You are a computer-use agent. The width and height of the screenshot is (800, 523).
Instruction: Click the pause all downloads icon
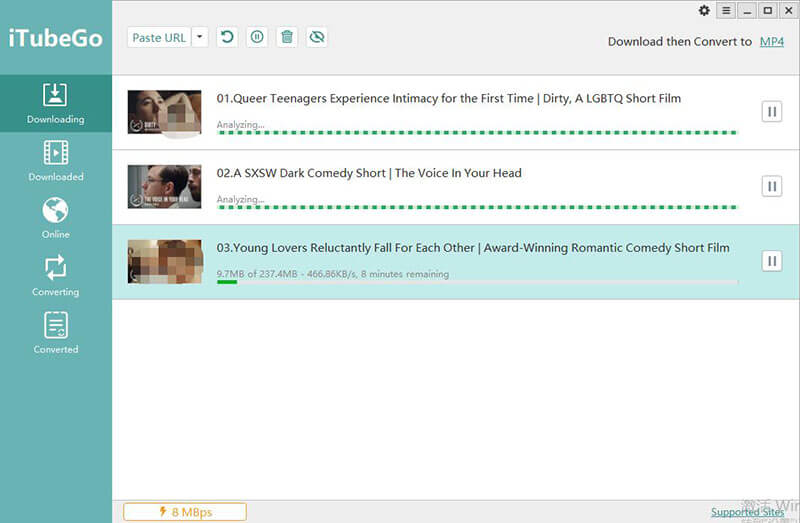(x=257, y=37)
